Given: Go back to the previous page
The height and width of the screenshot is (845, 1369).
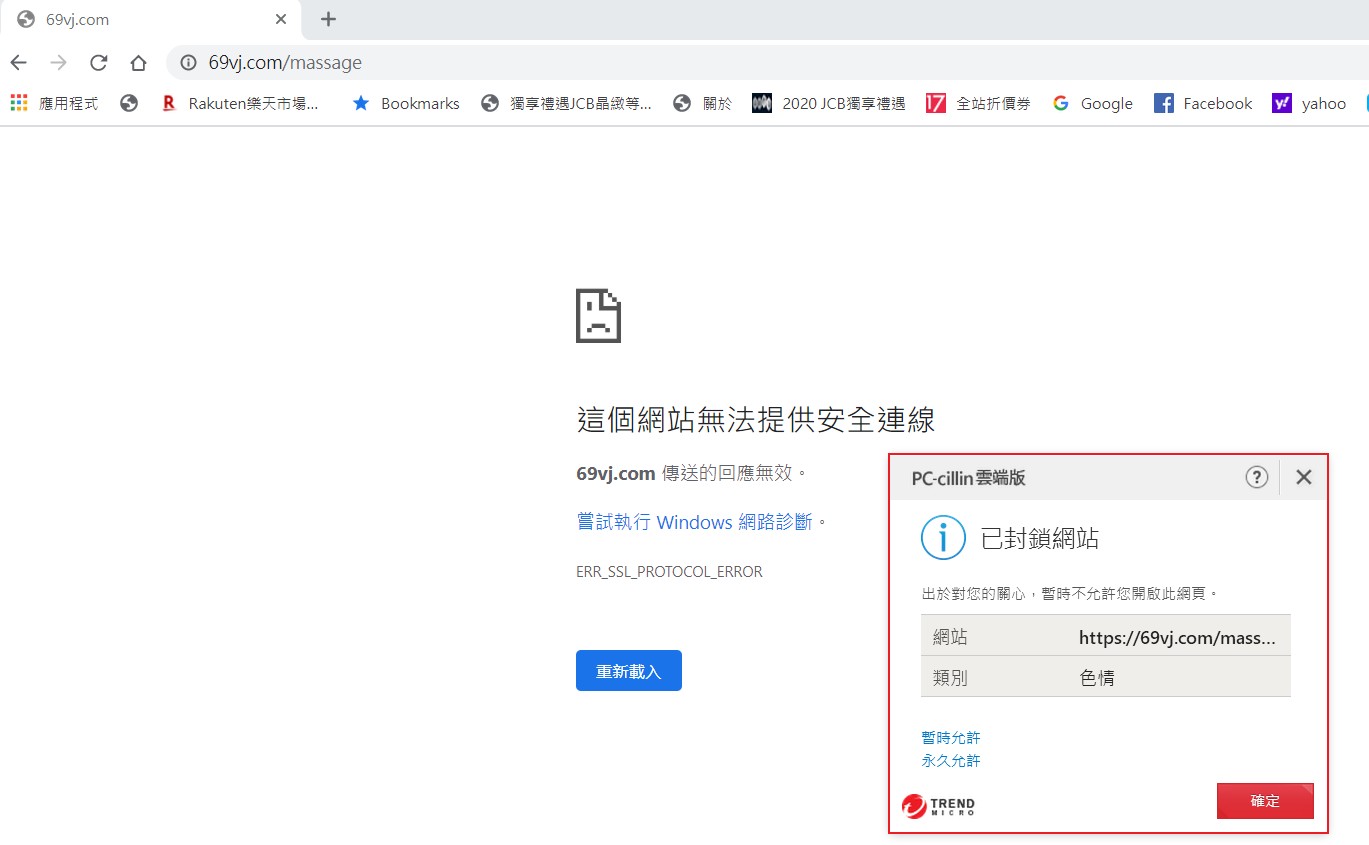Looking at the screenshot, I should click(x=19, y=63).
